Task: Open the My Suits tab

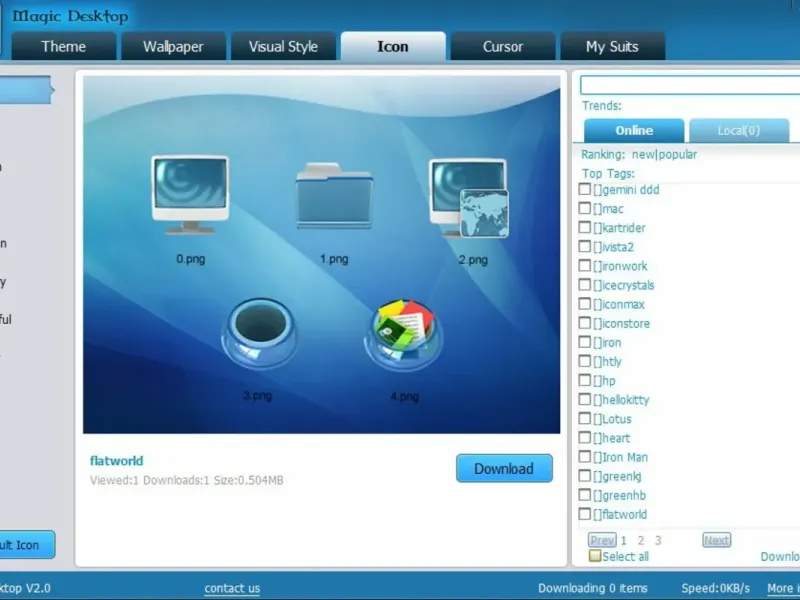Action: pos(612,46)
